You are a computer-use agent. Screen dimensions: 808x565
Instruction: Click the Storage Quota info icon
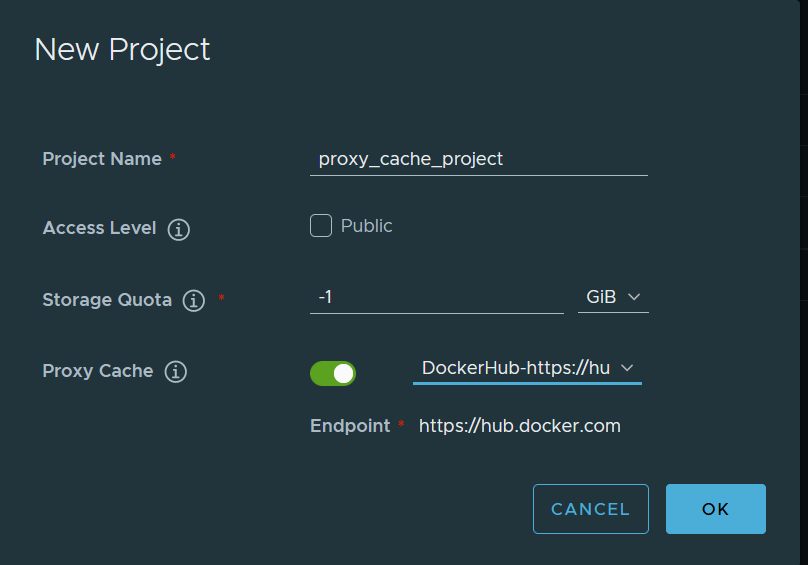click(194, 300)
